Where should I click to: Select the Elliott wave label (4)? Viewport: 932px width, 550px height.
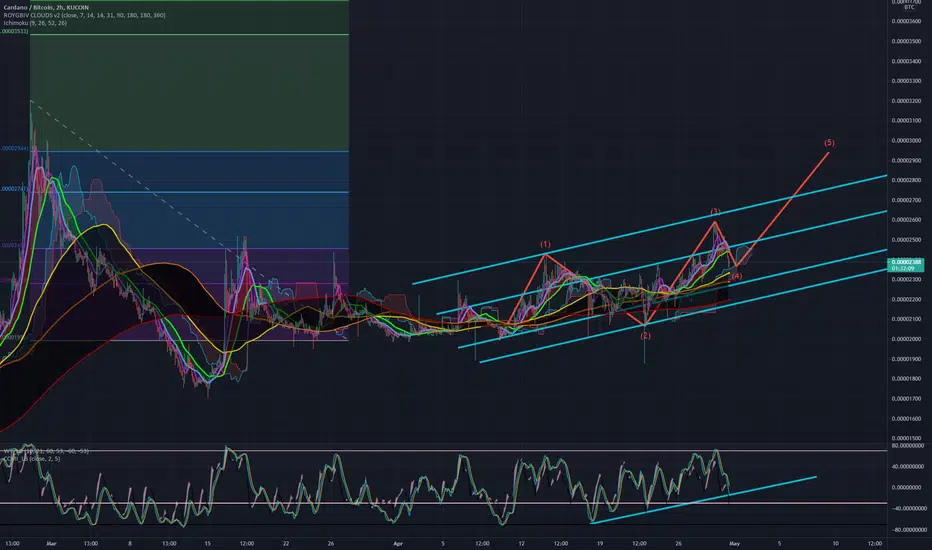pos(736,276)
